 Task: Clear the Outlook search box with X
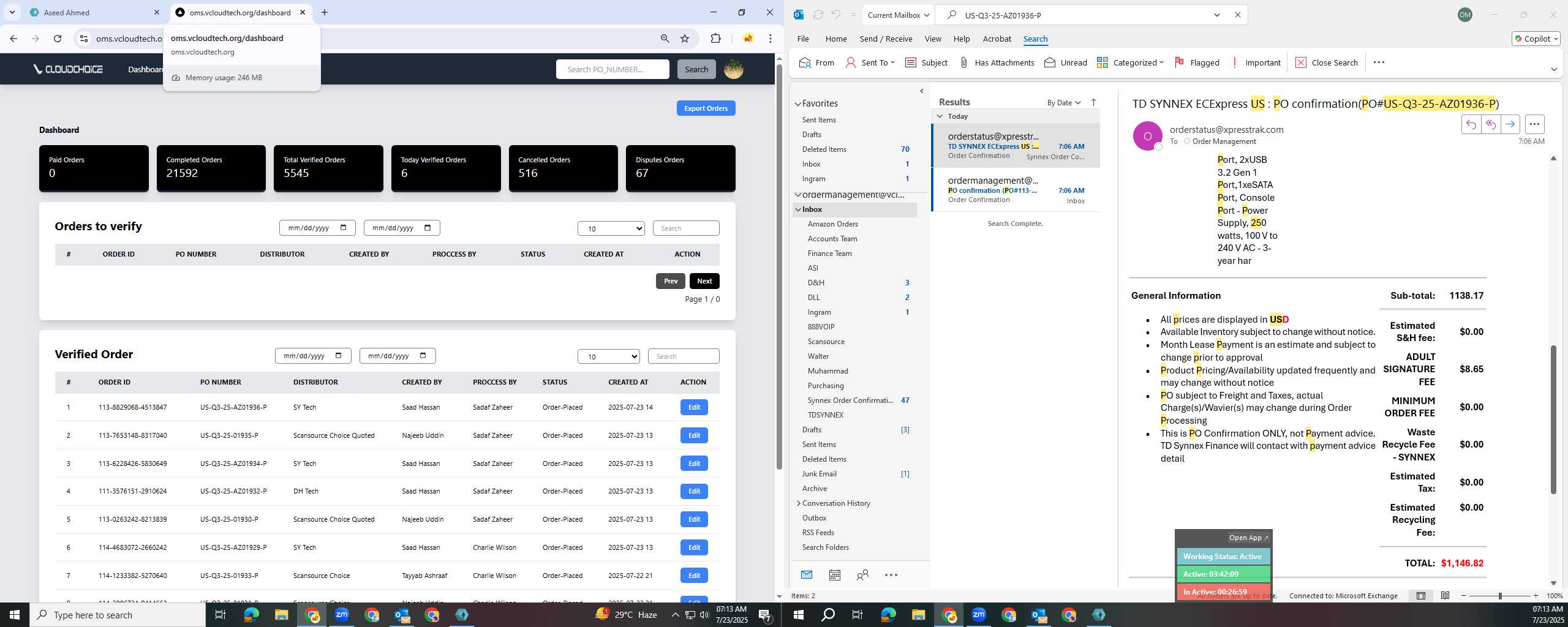click(1238, 15)
